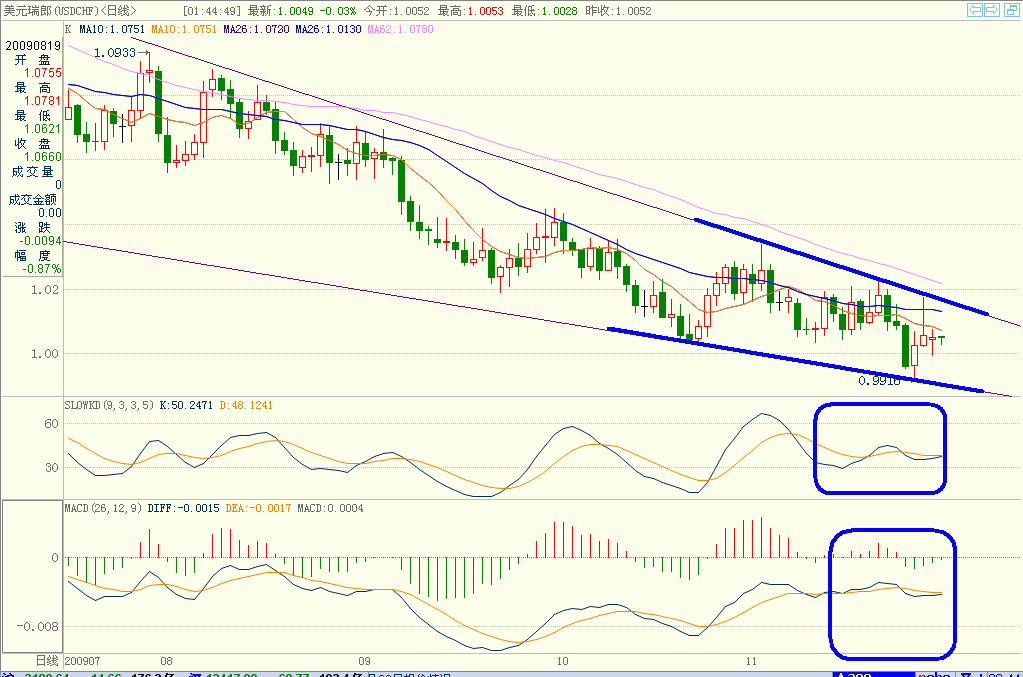This screenshot has width=1023, height=677.
Task: Click the 11 month marker on time axis
Action: pos(751,661)
